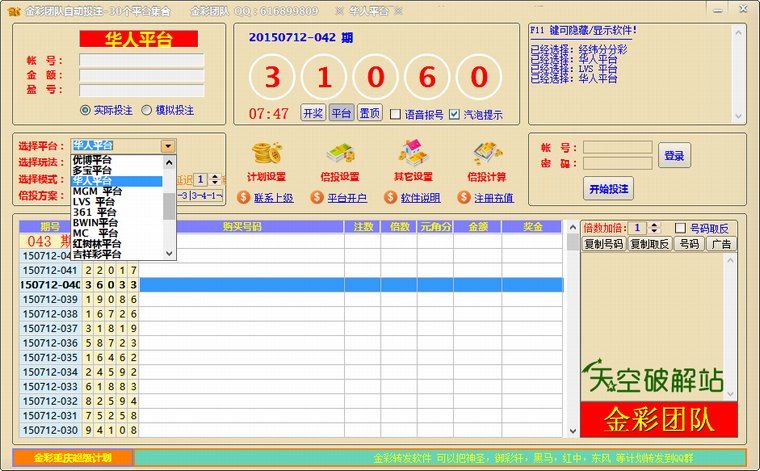
Task: Switch to the 广告 tab
Action: tap(722, 244)
